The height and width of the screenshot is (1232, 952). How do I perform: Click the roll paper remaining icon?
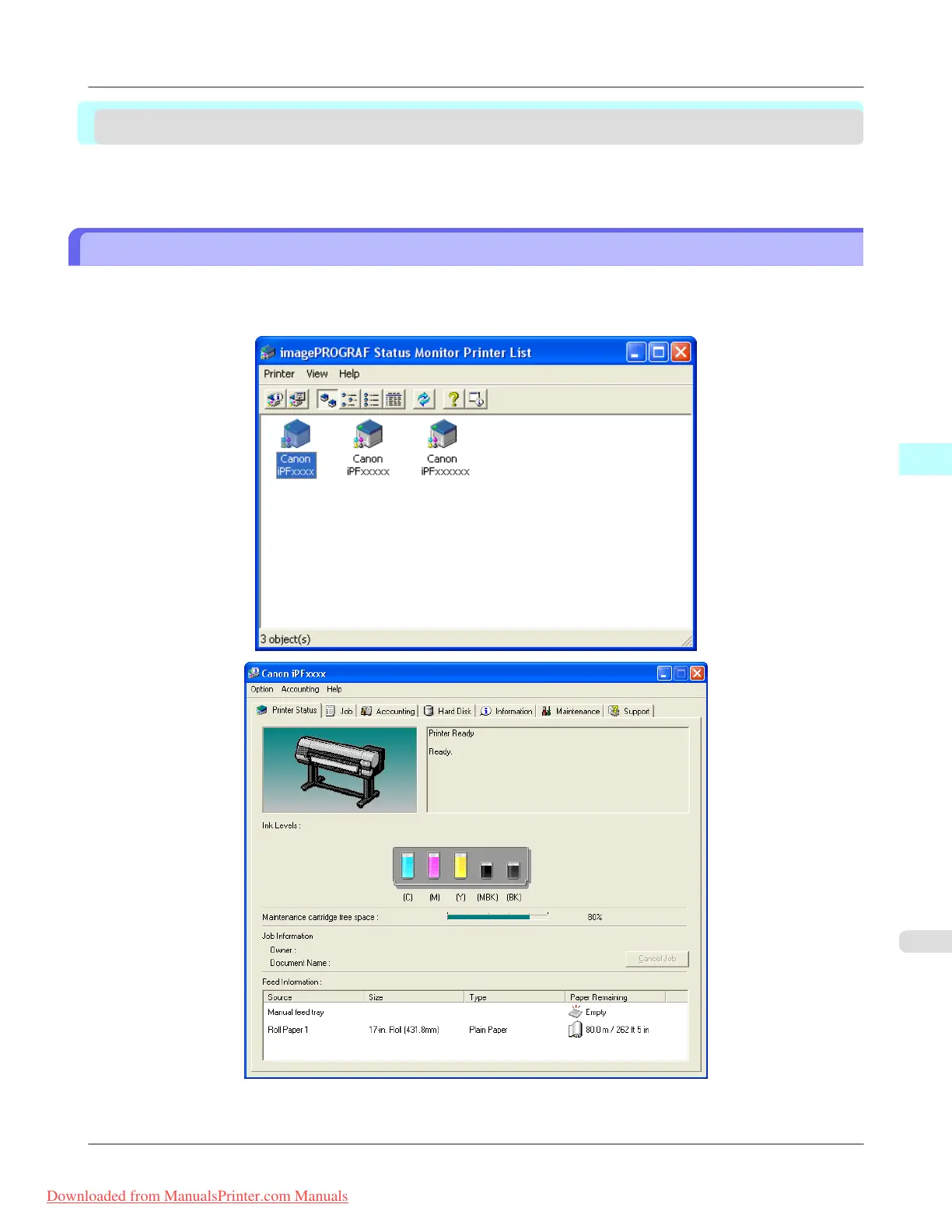575,1029
